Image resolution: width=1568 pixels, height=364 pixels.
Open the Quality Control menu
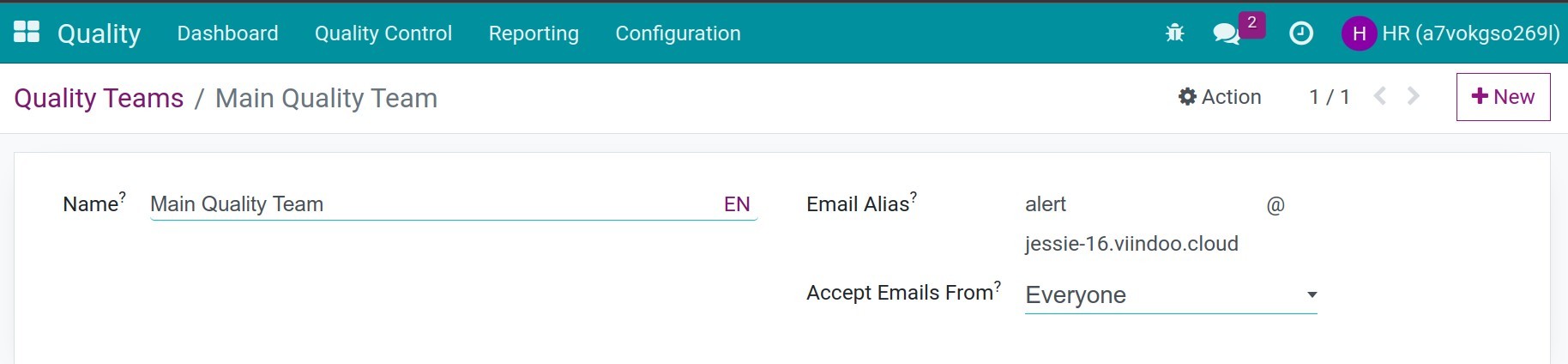tap(383, 33)
